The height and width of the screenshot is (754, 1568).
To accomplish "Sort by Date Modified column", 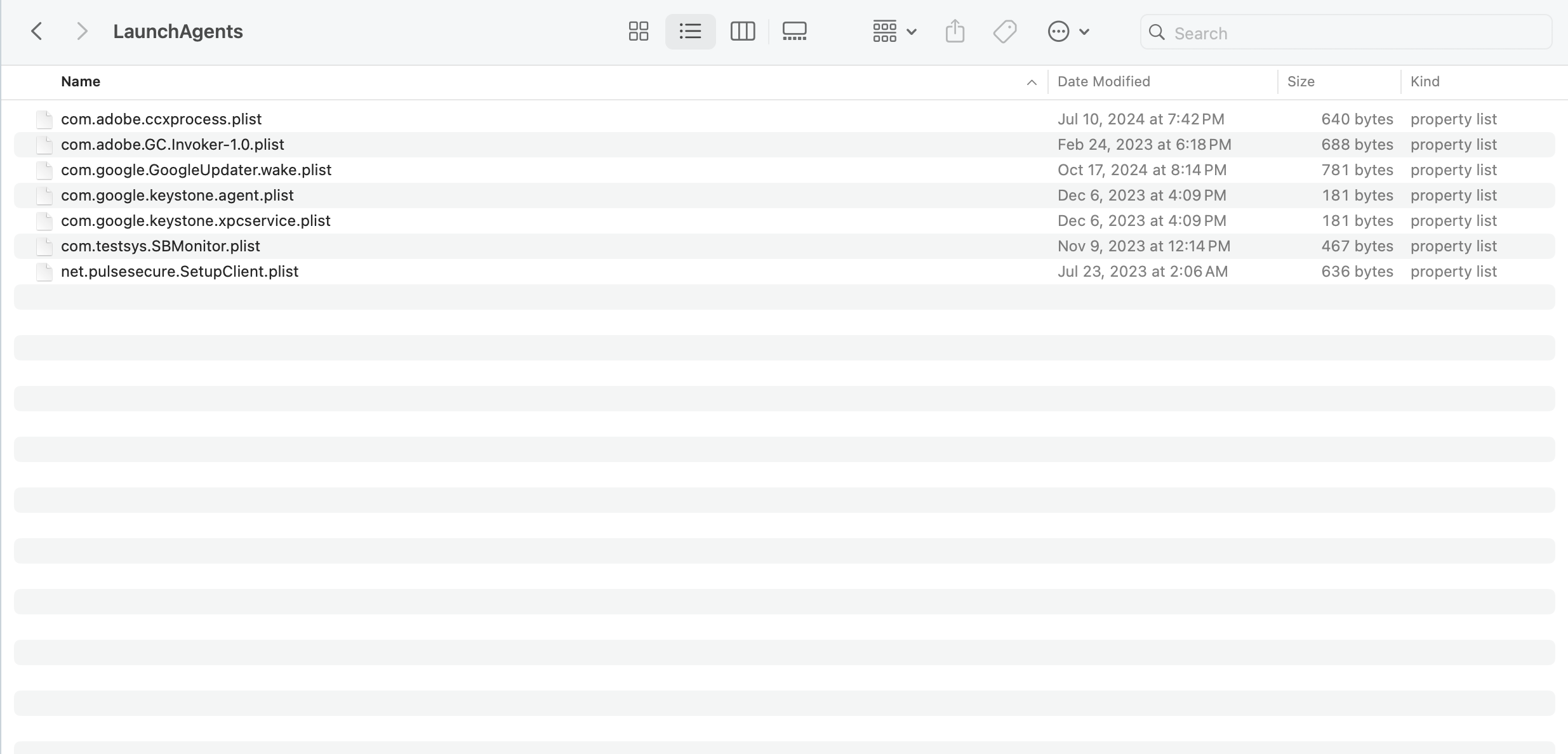I will tap(1103, 81).
